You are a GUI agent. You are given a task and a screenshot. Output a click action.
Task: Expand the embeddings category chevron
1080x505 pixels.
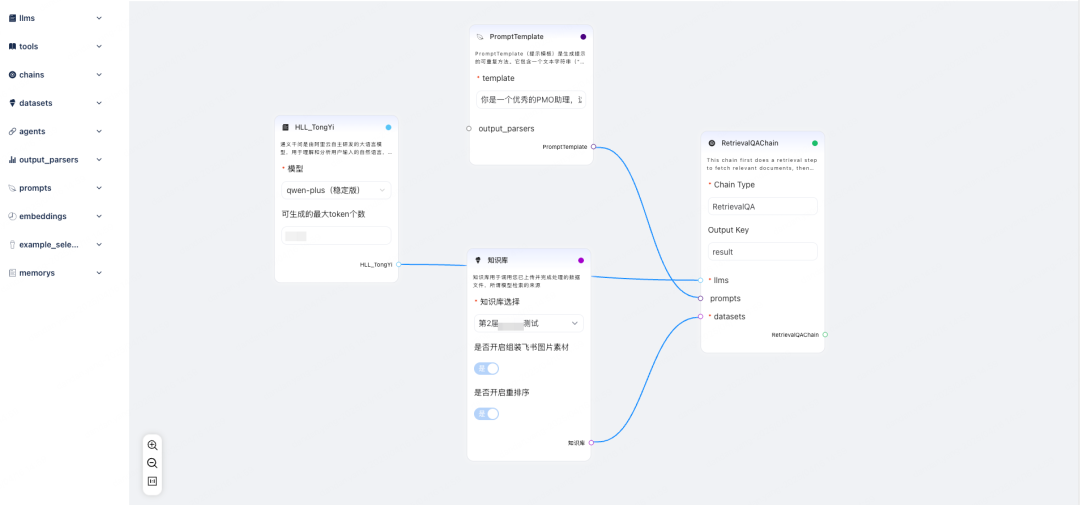99,216
